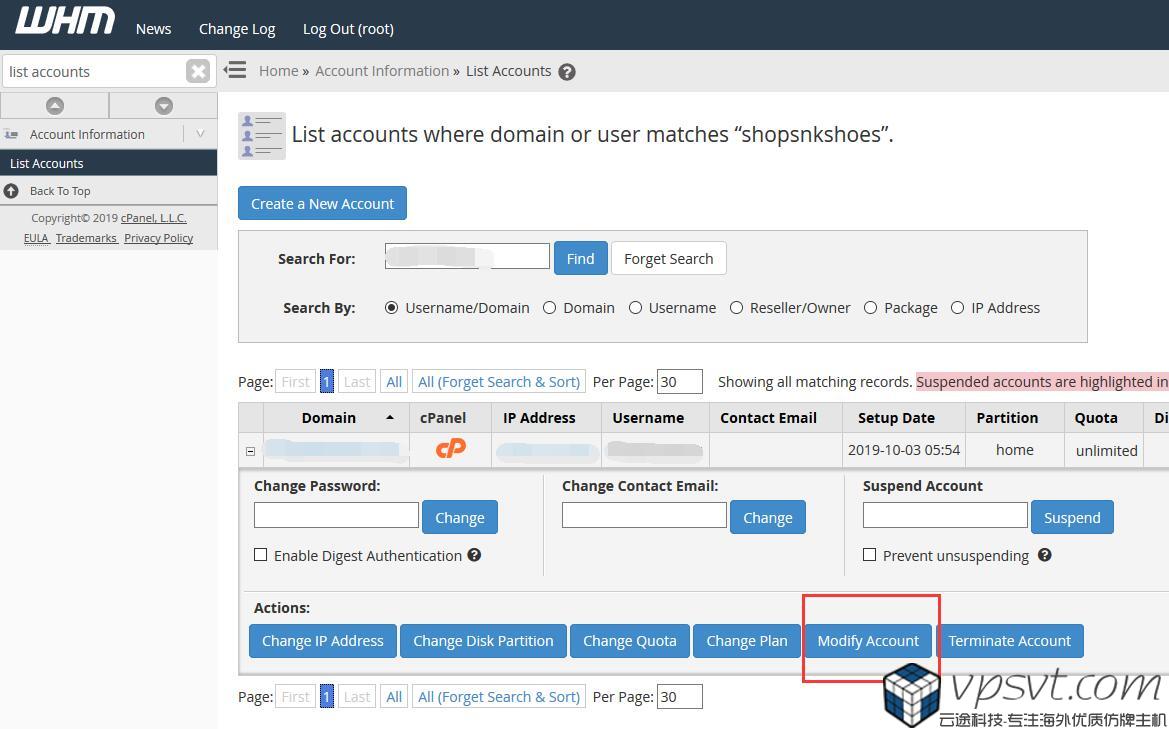This screenshot has height=729, width=1169.
Task: Click the sidebar scroll-down arrow icon
Action: (164, 105)
